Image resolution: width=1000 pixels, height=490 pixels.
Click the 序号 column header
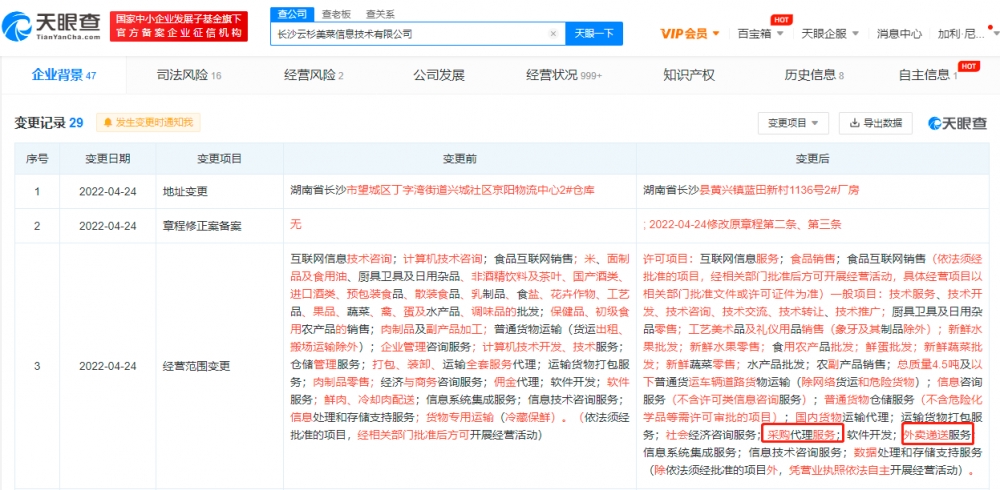(x=37, y=158)
